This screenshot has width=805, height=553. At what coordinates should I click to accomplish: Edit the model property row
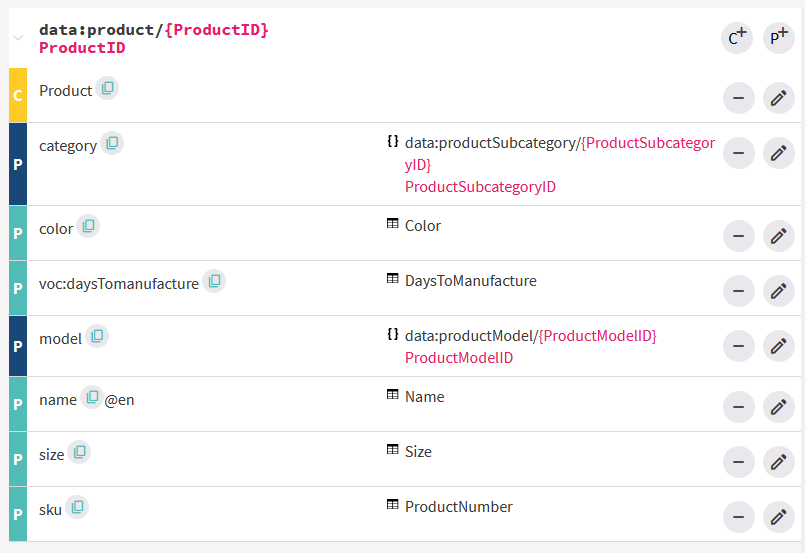(x=778, y=346)
